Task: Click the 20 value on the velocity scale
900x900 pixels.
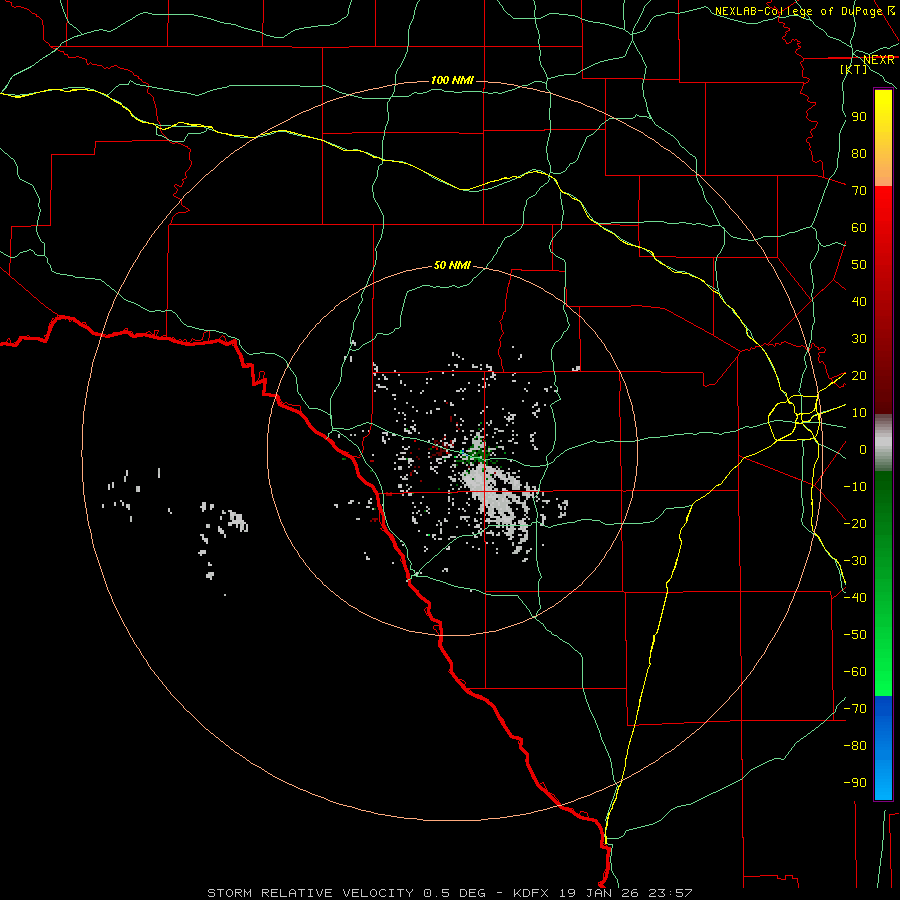Action: pyautogui.click(x=859, y=375)
